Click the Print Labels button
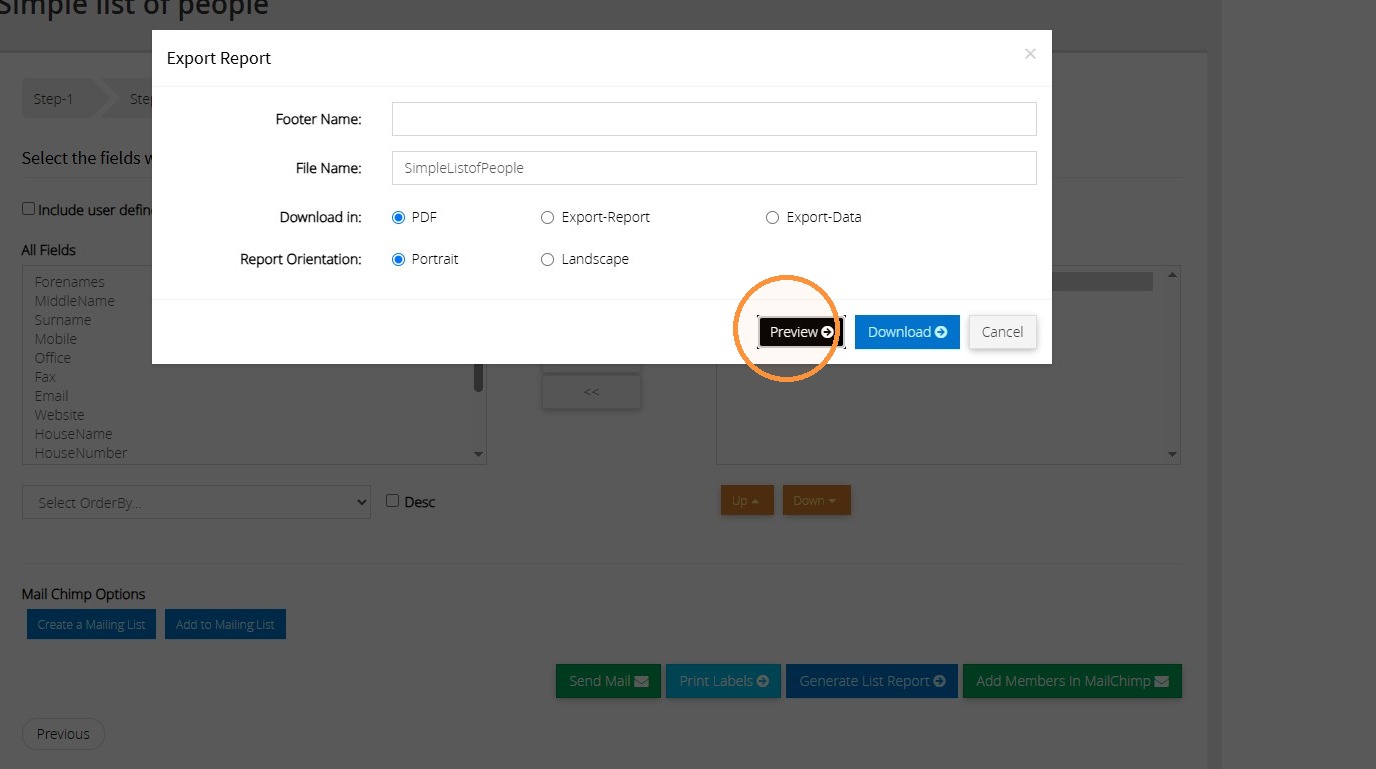Image resolution: width=1376 pixels, height=769 pixels. click(x=723, y=681)
